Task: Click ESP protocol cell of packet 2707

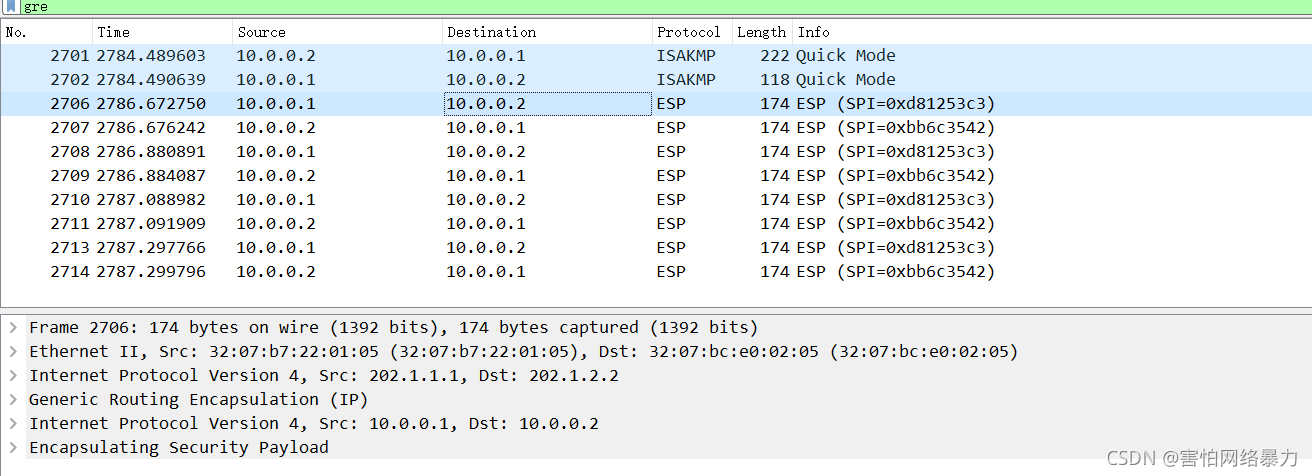Action: (671, 128)
